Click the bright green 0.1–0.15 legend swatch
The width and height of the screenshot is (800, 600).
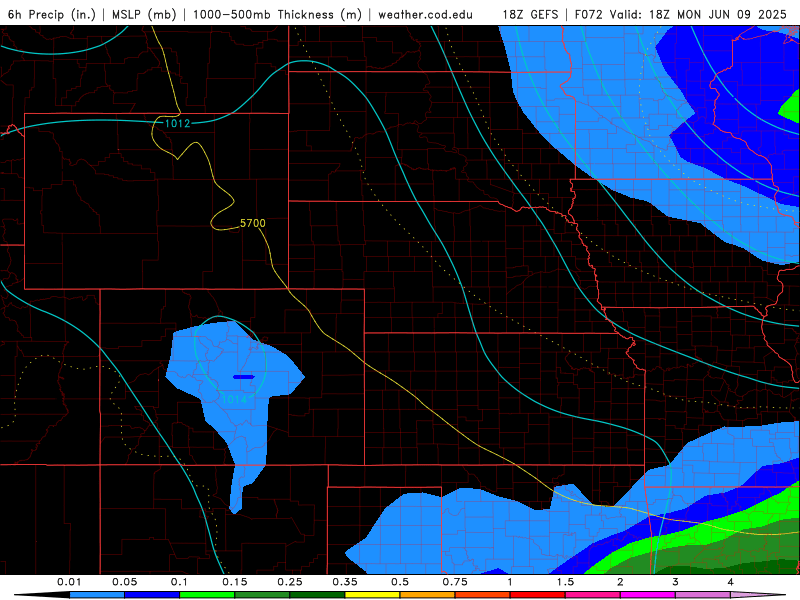[207, 595]
